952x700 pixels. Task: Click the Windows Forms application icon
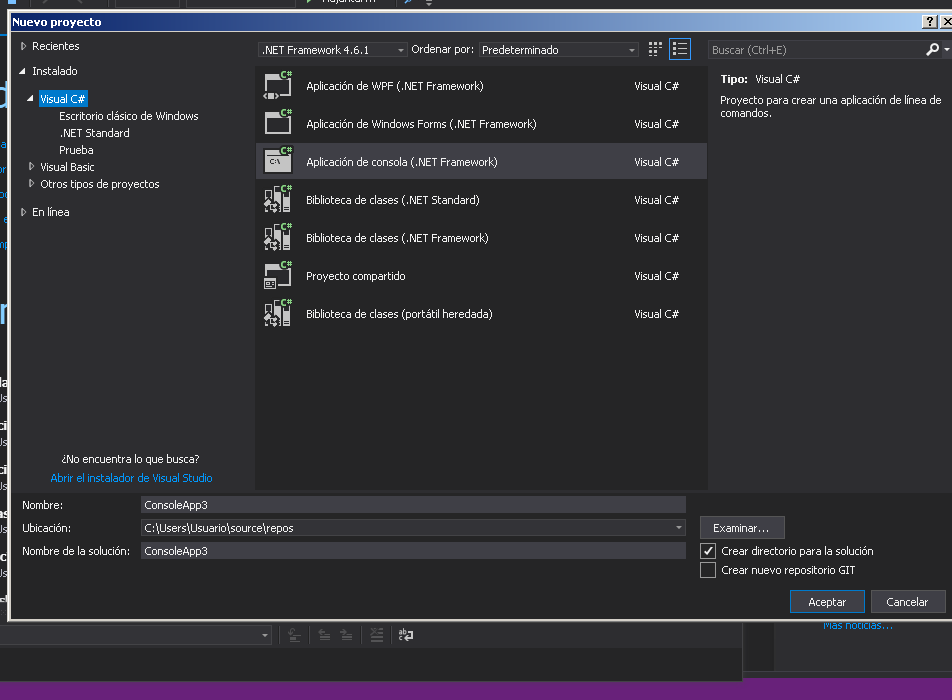[278, 123]
